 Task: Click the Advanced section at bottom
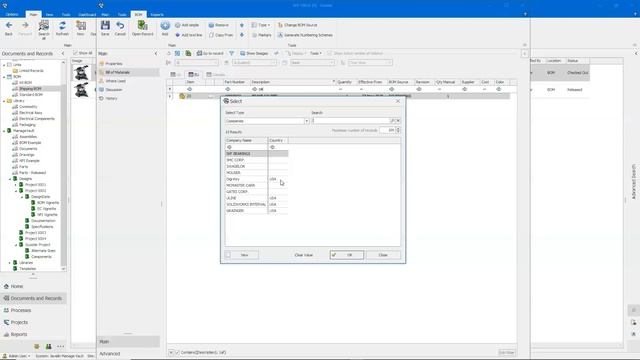(110, 354)
